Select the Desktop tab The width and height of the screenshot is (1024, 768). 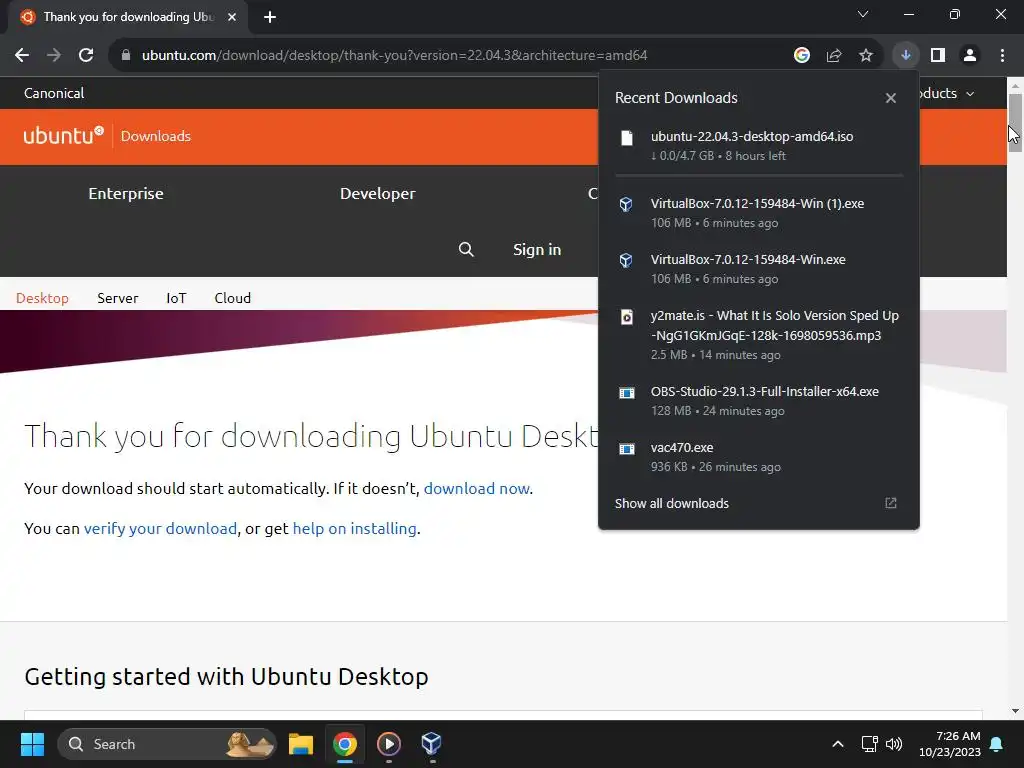coord(42,298)
